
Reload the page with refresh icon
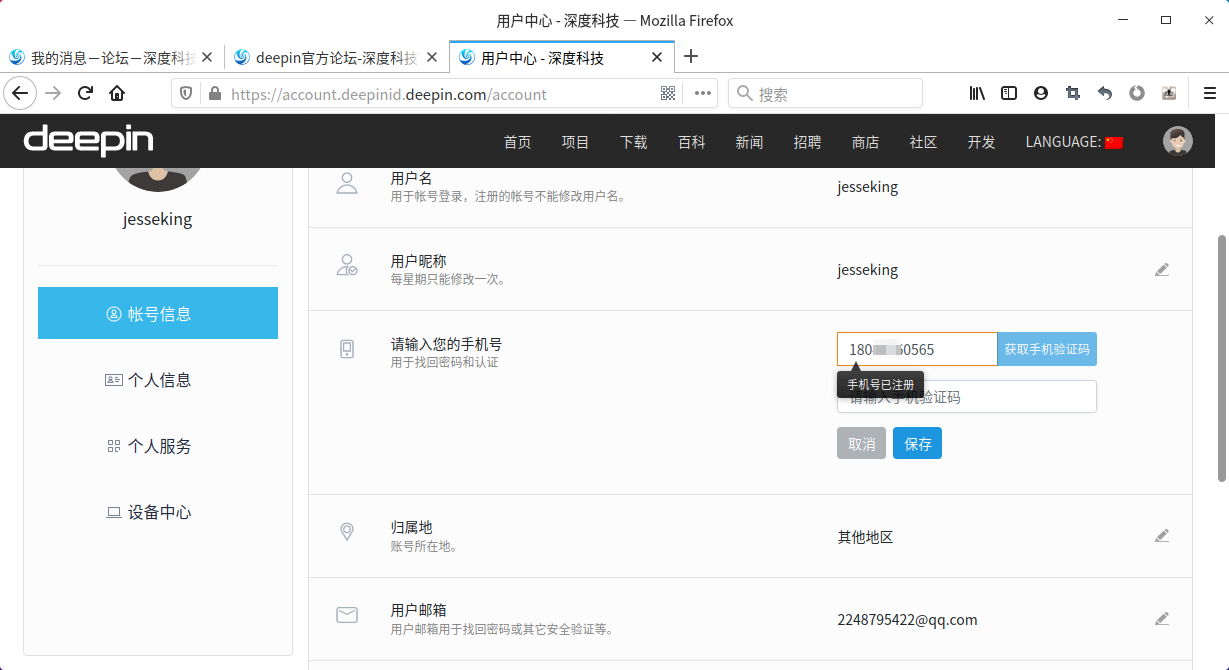[85, 93]
